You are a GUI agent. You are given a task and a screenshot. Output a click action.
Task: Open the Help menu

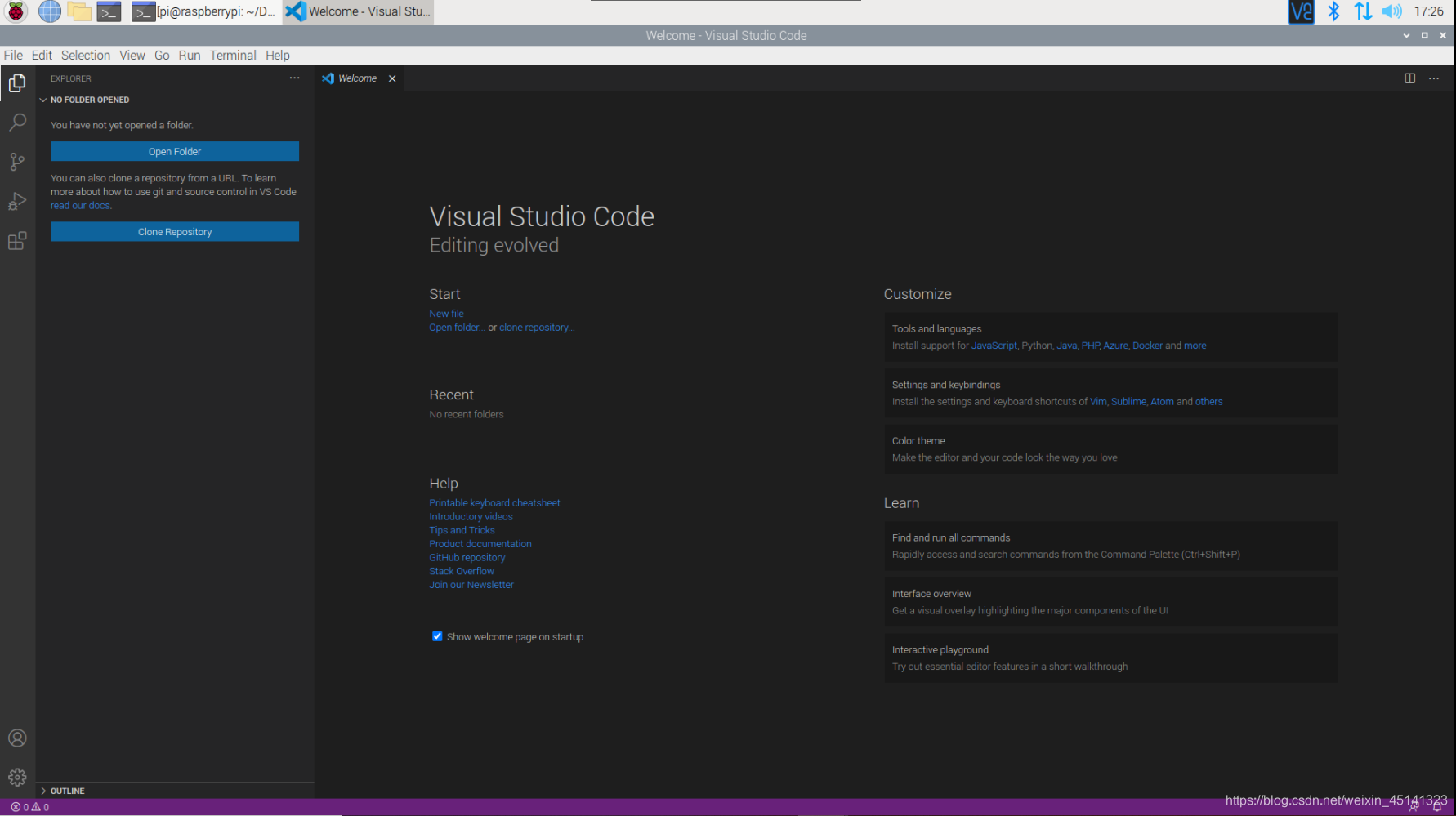278,56
